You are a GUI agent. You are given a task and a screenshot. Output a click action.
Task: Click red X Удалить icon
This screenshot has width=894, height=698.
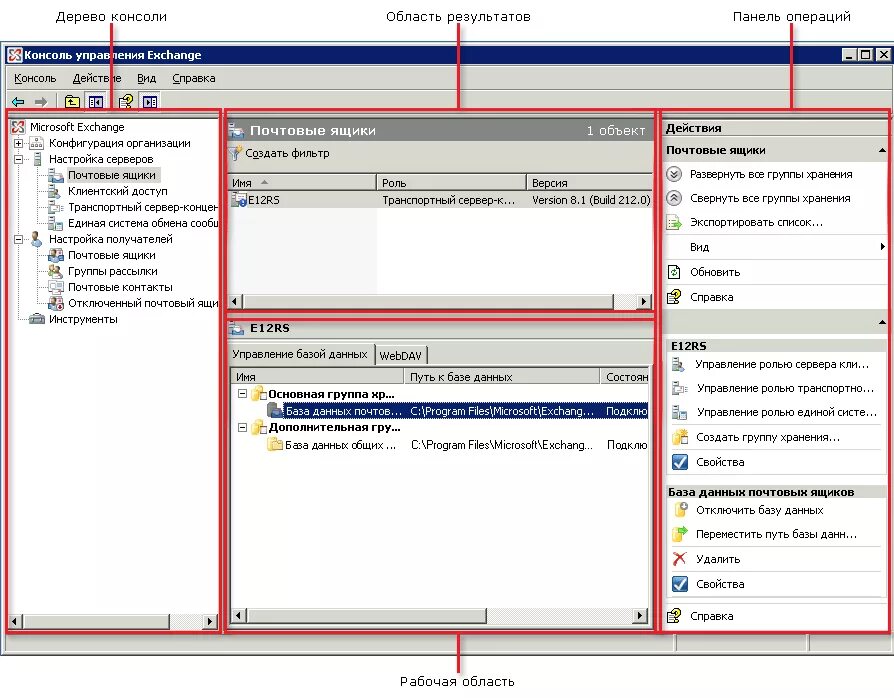pos(680,559)
